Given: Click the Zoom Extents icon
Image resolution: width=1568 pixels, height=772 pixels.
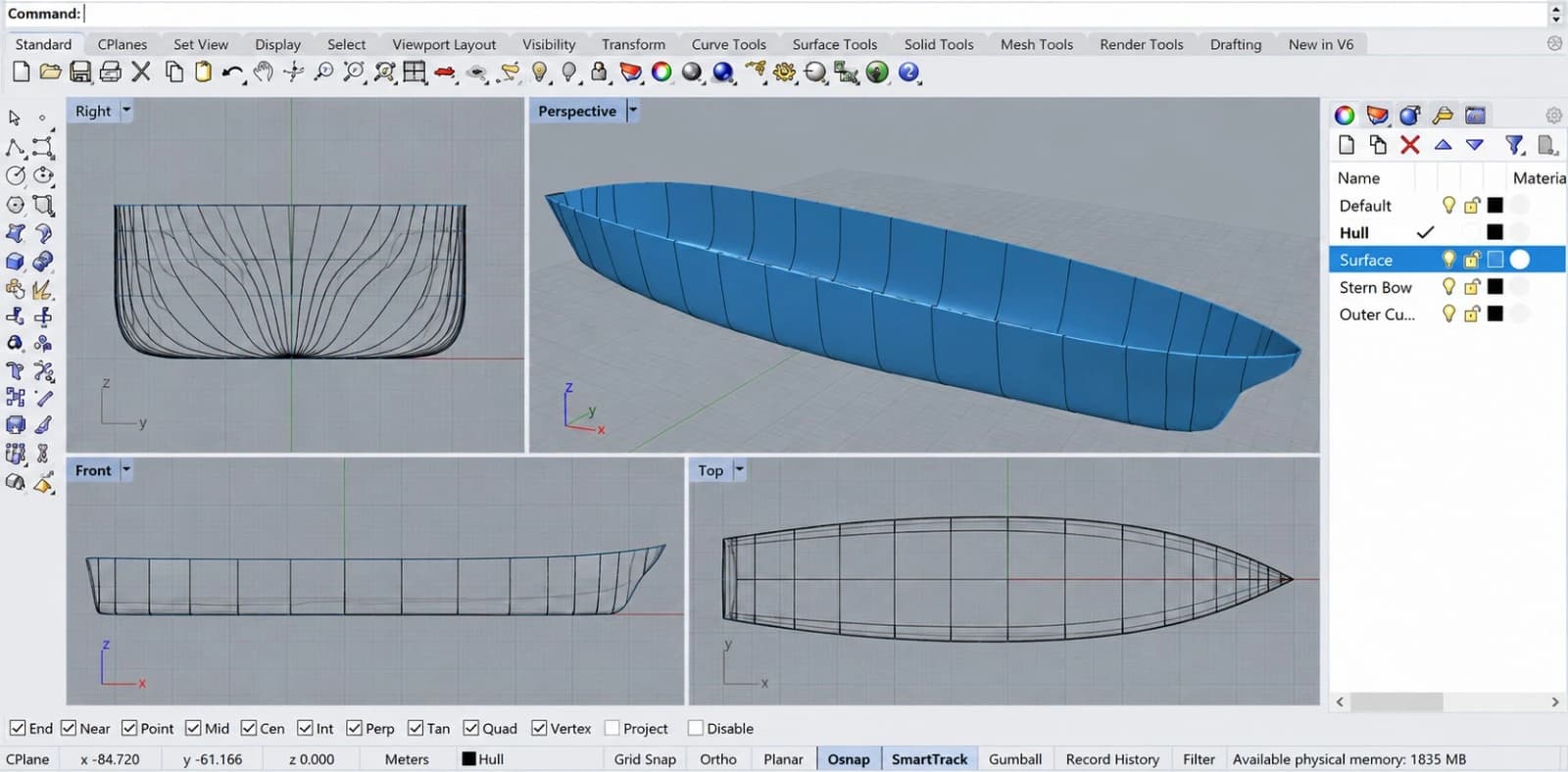Looking at the screenshot, I should tap(354, 72).
